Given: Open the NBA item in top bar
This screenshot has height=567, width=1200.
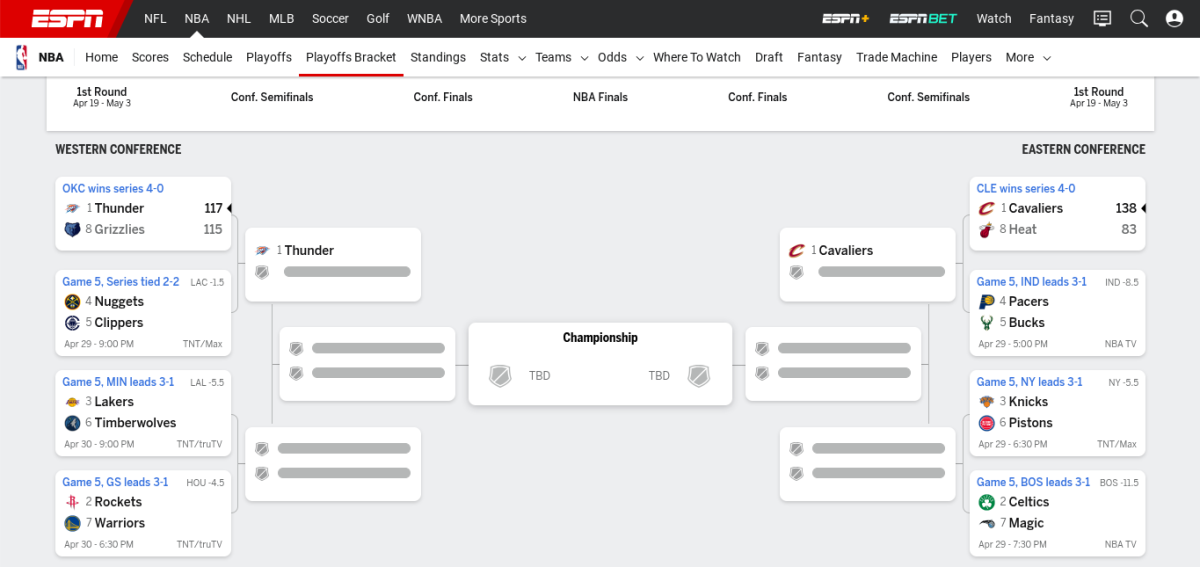Looking at the screenshot, I should (197, 18).
